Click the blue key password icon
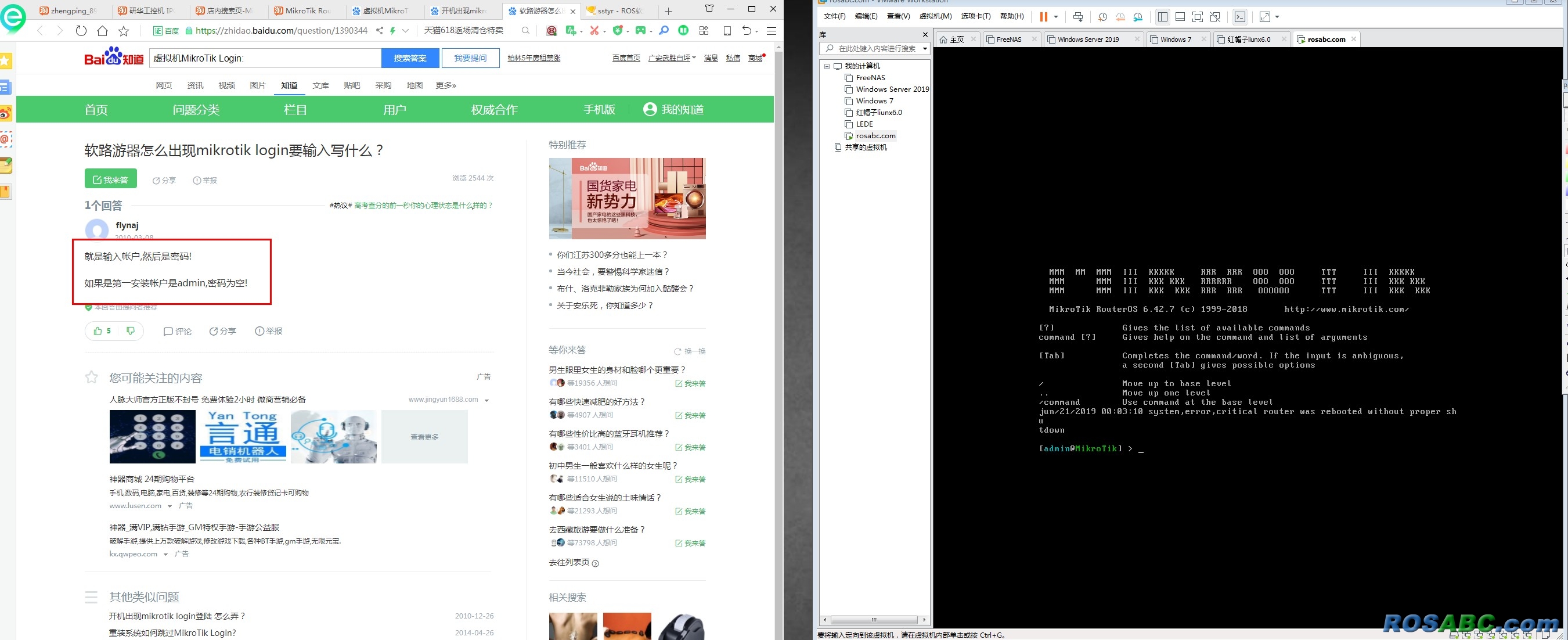This screenshot has height=640, width=1568. pyautogui.click(x=664, y=30)
